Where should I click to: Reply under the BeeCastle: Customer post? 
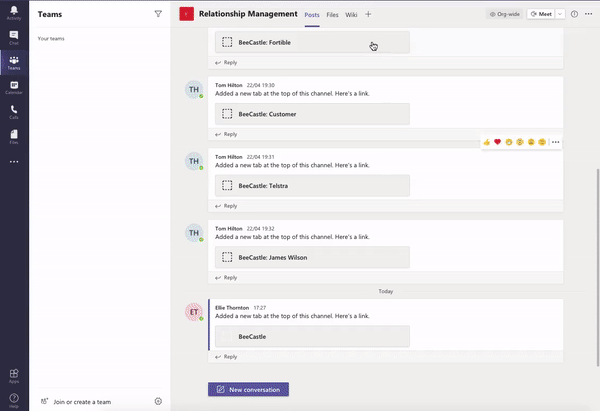coord(226,134)
